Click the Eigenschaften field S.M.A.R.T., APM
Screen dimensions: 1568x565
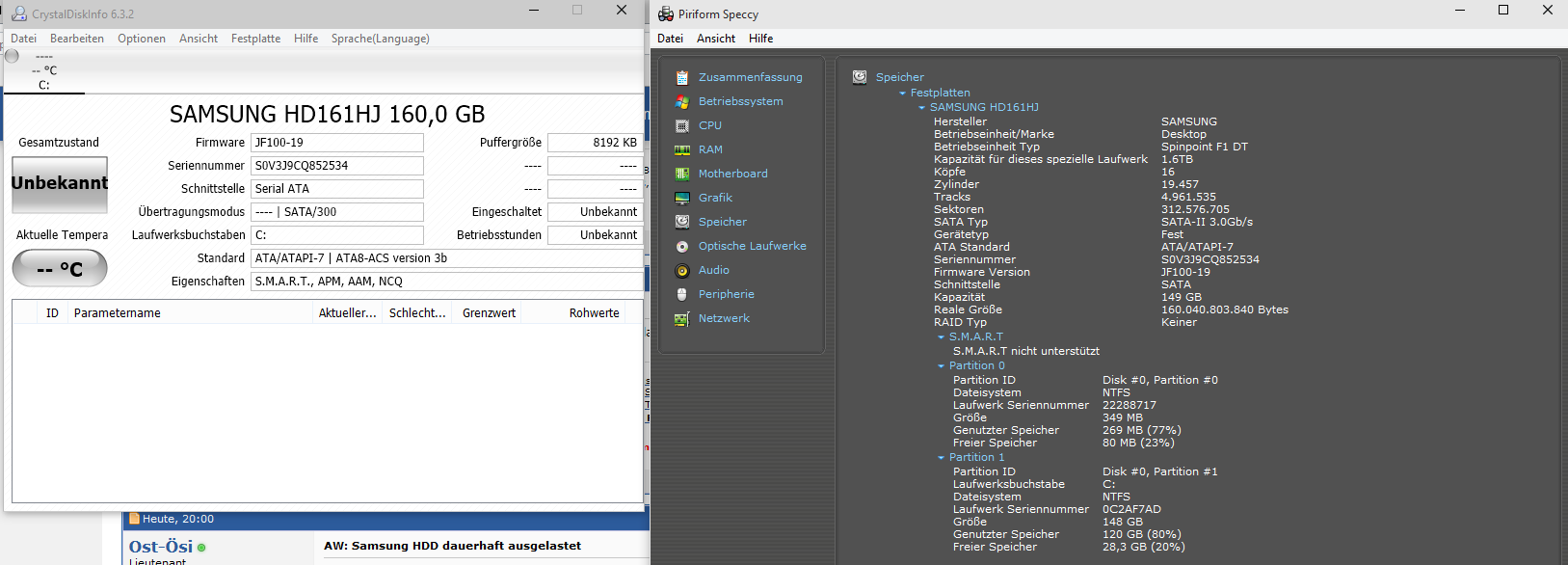(446, 282)
